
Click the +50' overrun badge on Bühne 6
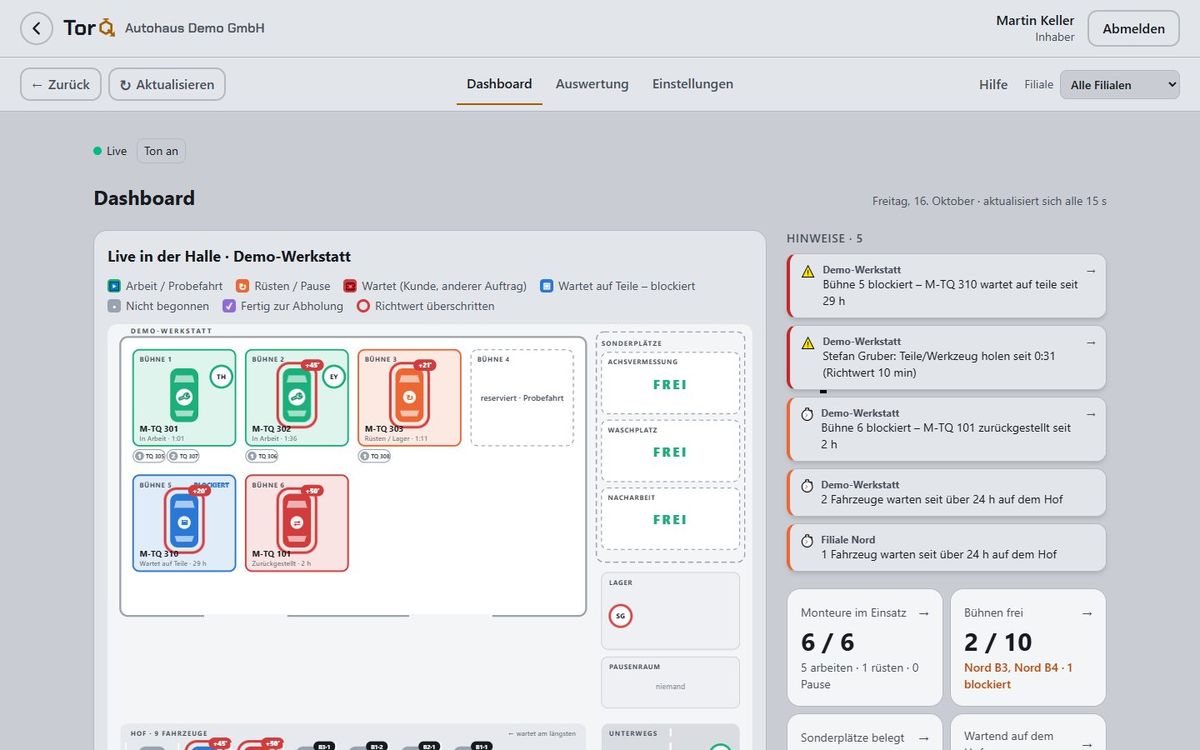[x=311, y=491]
